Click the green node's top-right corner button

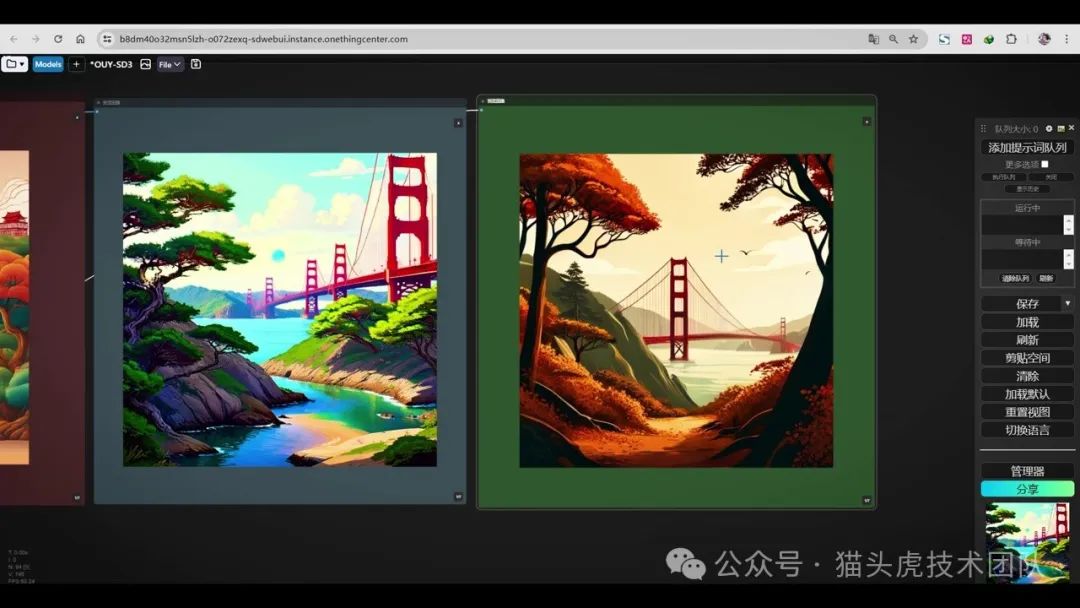[866, 121]
